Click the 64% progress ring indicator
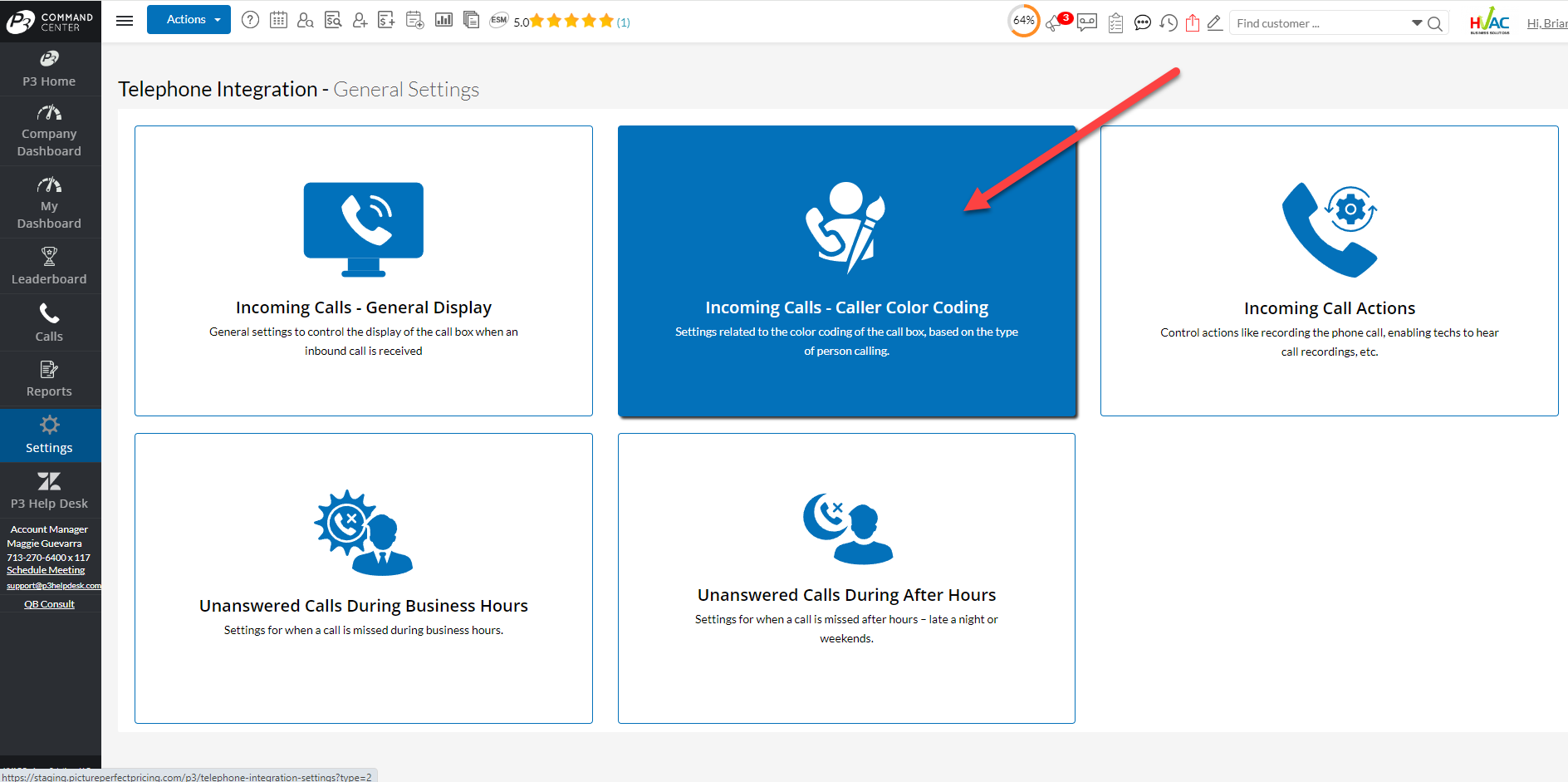 click(1023, 21)
